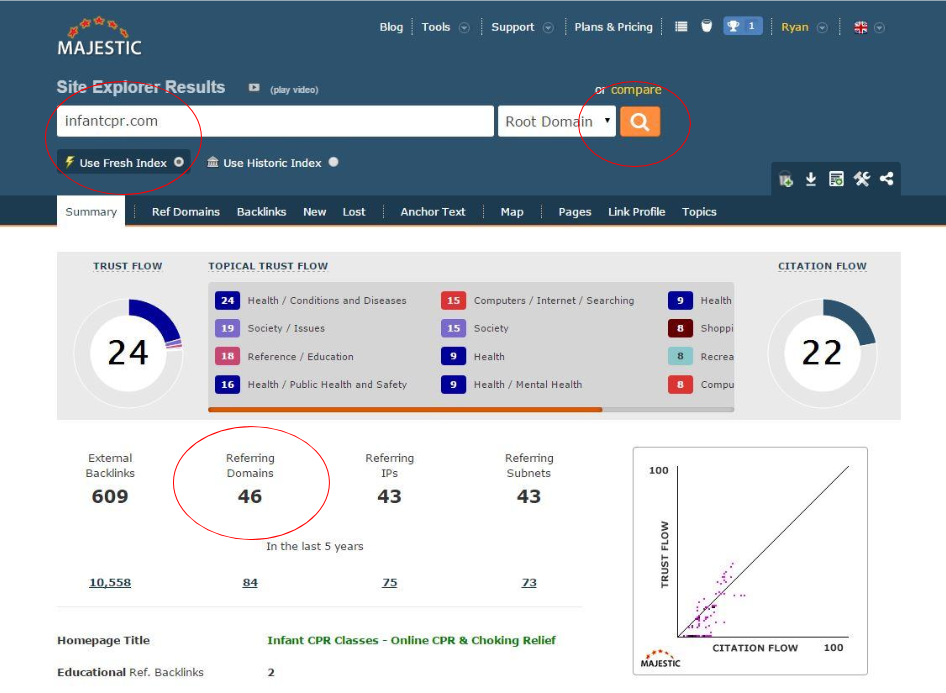Open the Topics tab
The image size is (946, 693).
699,212
